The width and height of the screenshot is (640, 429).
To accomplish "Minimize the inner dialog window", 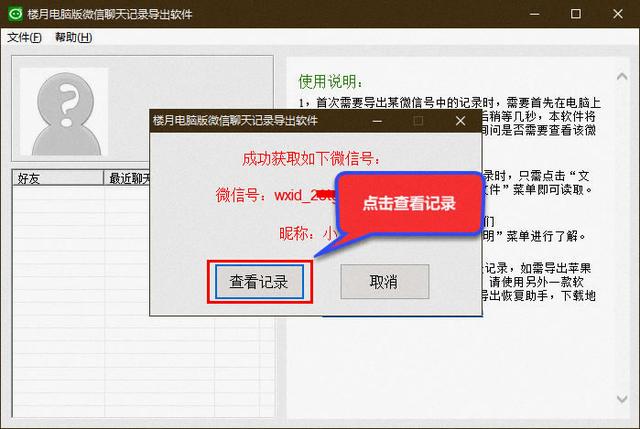I will (377, 121).
